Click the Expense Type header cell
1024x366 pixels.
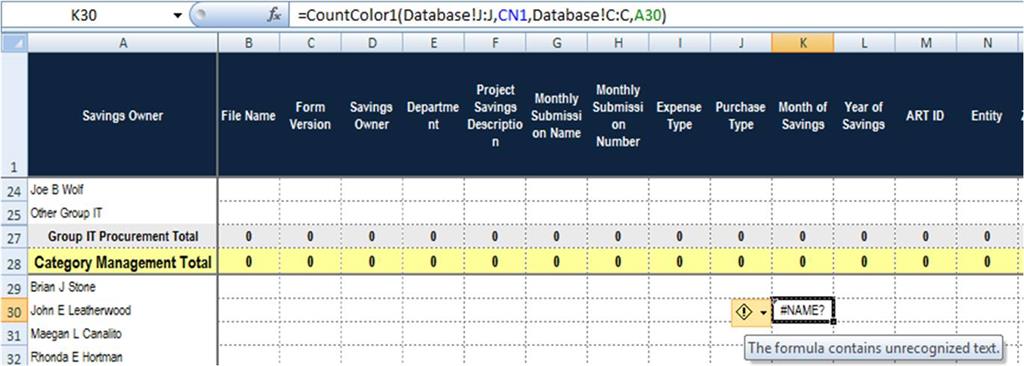coord(679,115)
